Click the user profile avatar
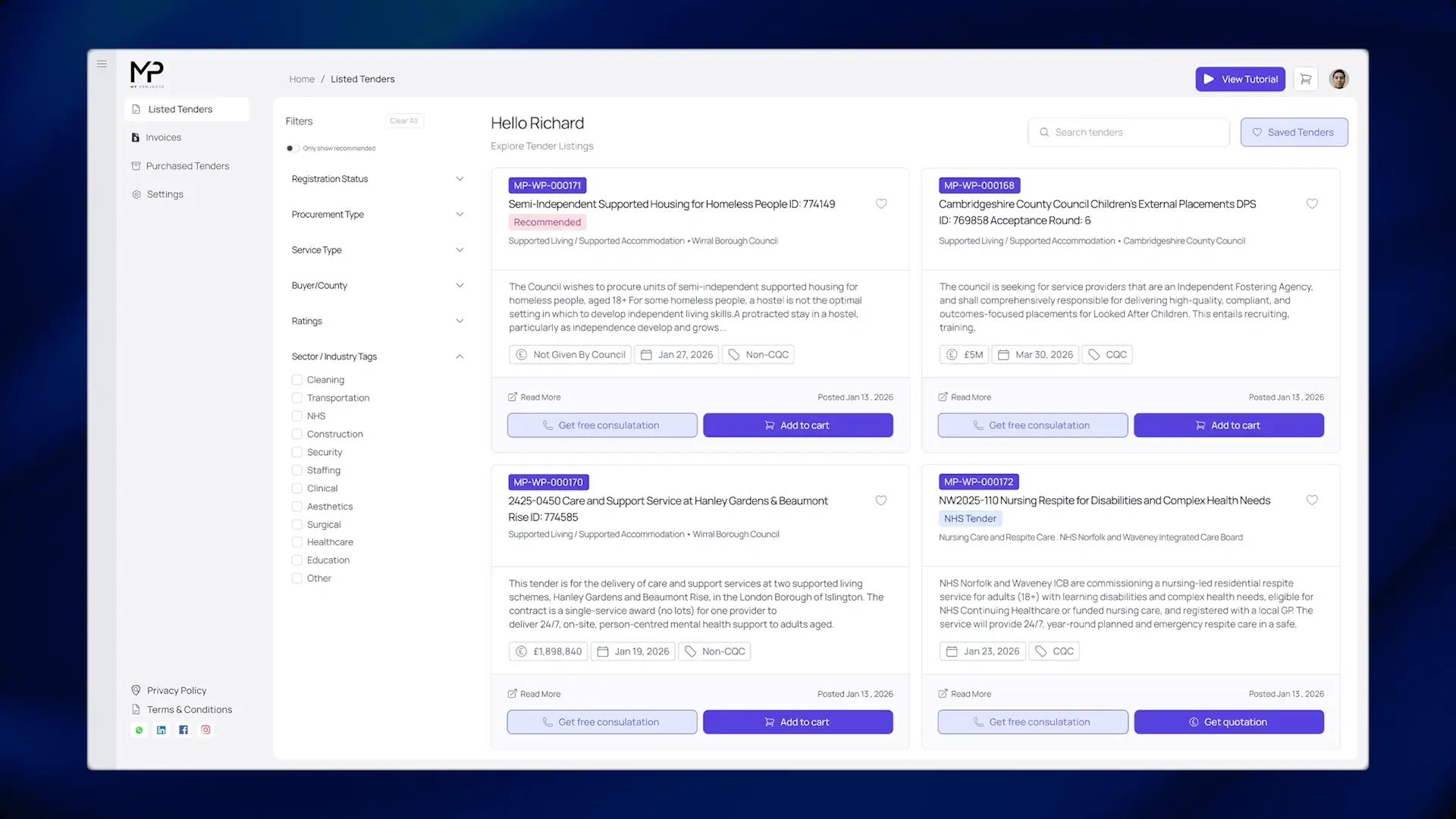The width and height of the screenshot is (1456, 819). 1339,79
